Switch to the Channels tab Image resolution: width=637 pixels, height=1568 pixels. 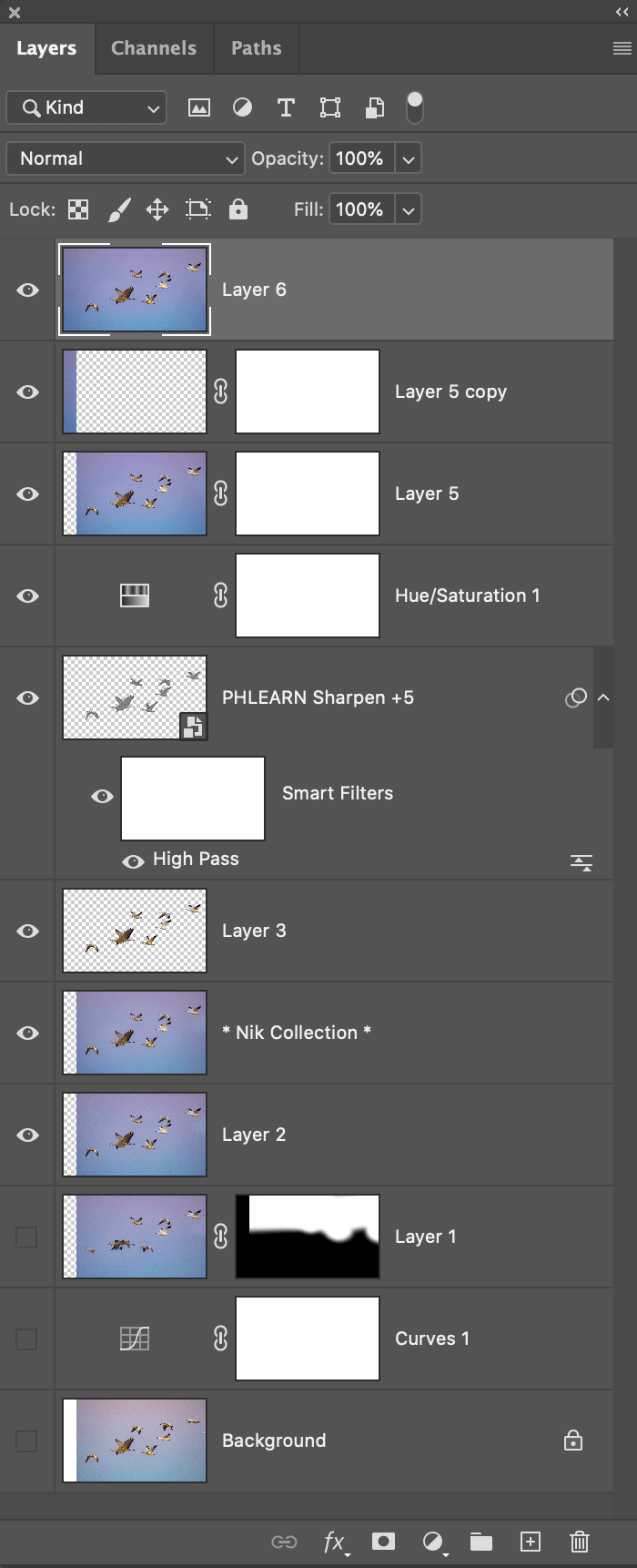[154, 48]
